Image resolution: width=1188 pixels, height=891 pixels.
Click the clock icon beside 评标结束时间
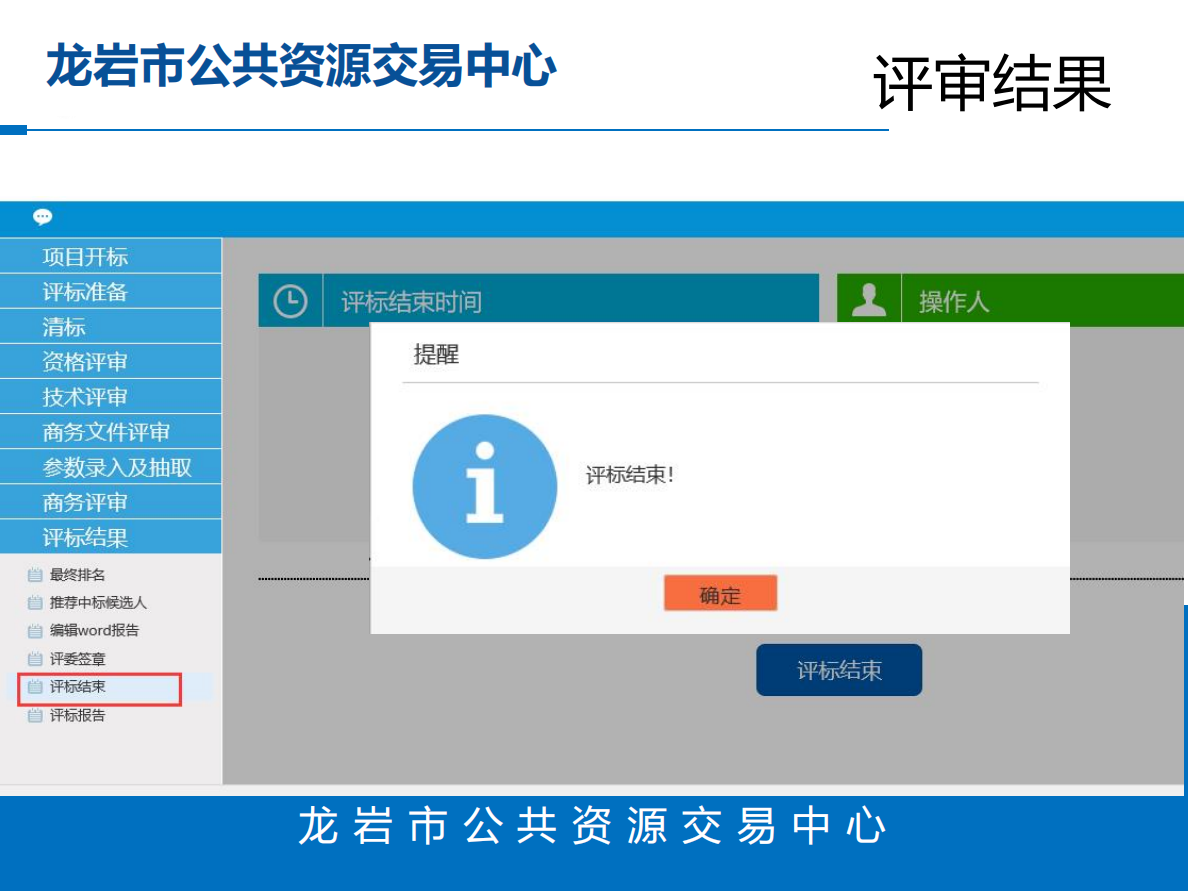point(290,302)
